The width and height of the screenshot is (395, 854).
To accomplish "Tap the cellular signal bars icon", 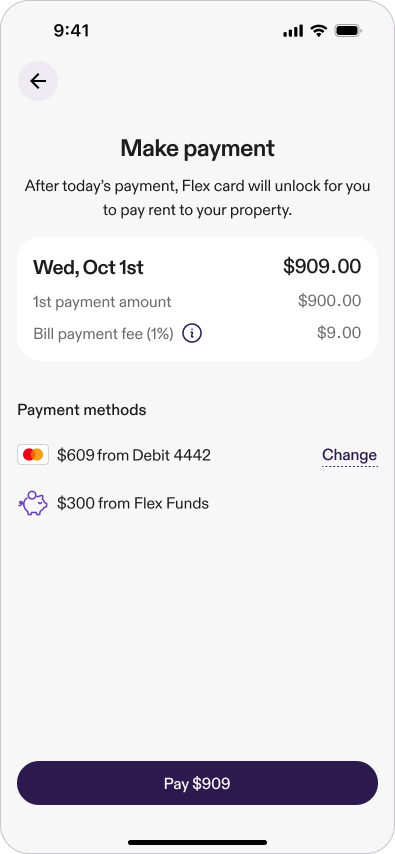I will [x=293, y=32].
